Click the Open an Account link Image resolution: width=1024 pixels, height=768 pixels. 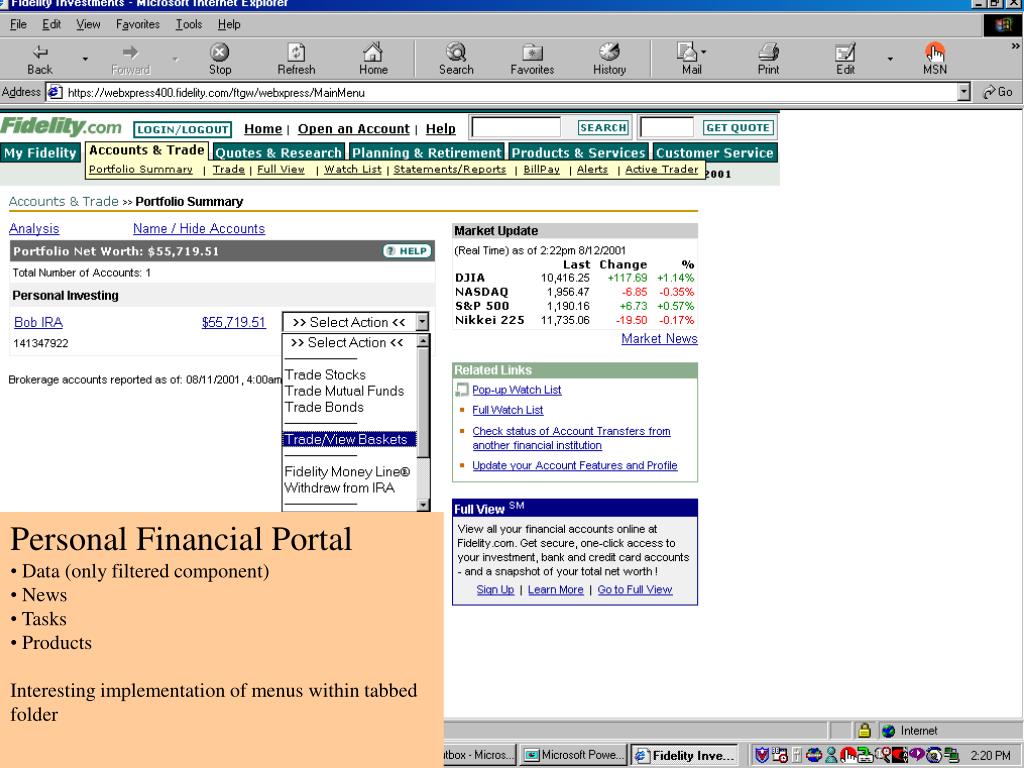[x=353, y=129]
